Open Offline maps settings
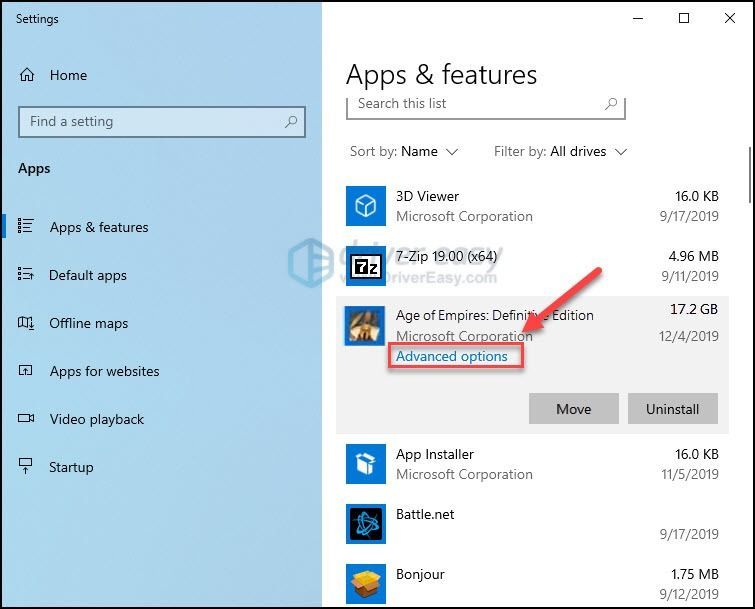 (89, 323)
